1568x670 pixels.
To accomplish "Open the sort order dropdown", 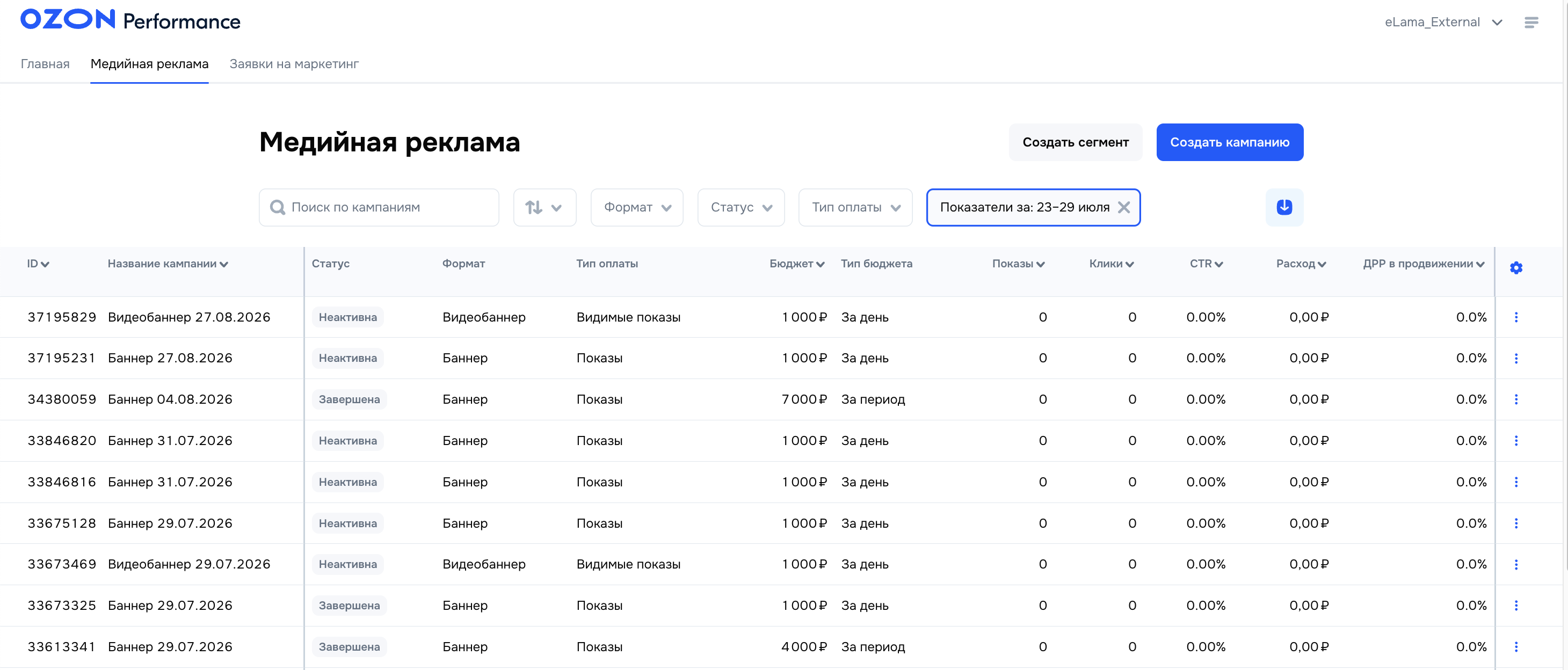I will (544, 208).
